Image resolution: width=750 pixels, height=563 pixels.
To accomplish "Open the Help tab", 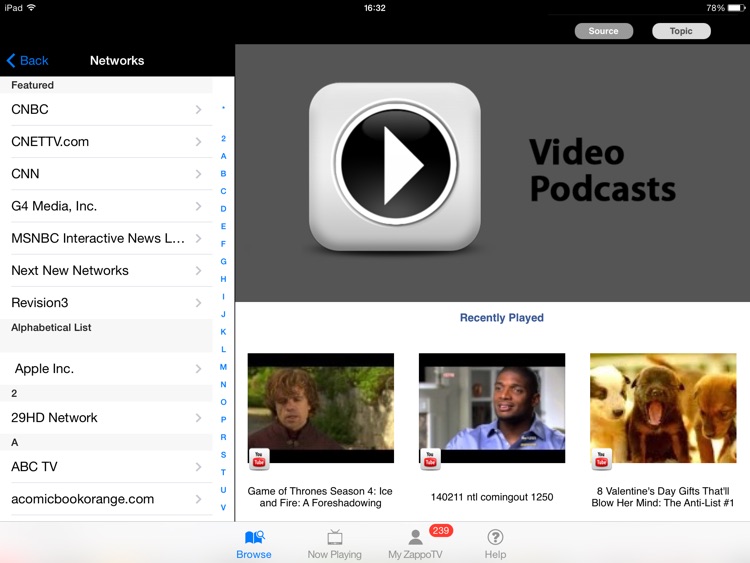I will [495, 544].
